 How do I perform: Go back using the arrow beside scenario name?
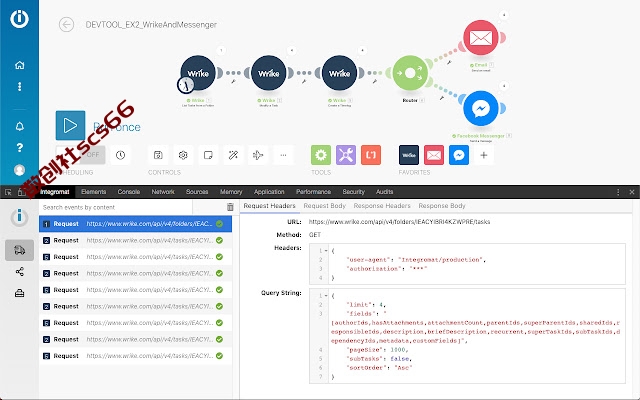click(x=66, y=24)
